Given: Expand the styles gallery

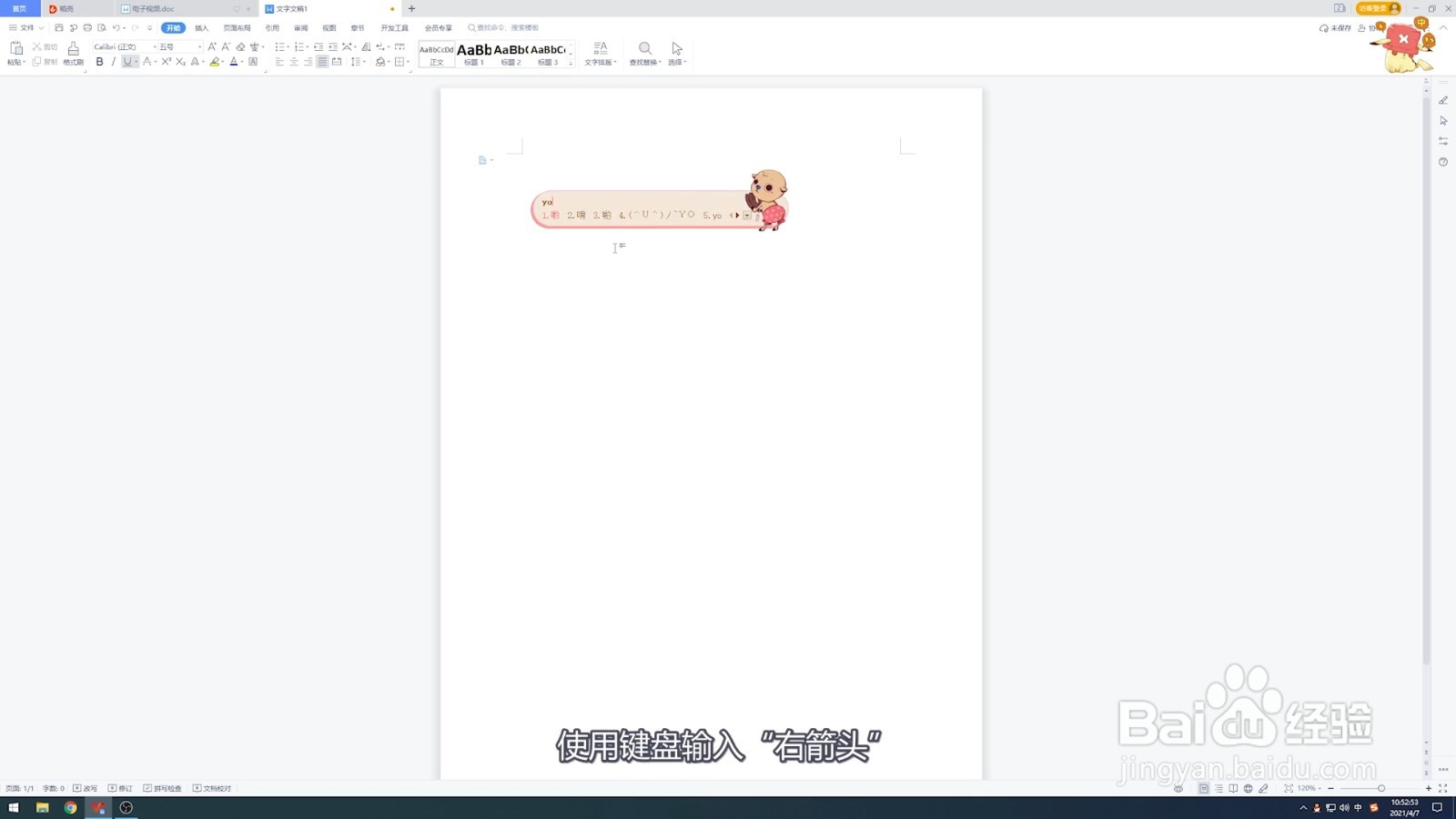Looking at the screenshot, I should tap(571, 63).
